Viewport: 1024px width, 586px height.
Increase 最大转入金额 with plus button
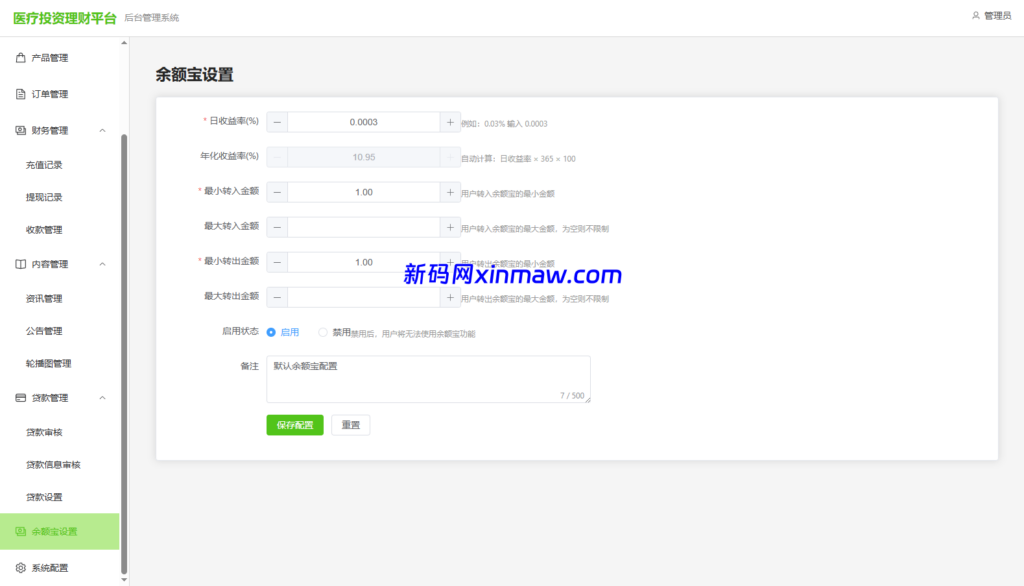[x=450, y=227]
